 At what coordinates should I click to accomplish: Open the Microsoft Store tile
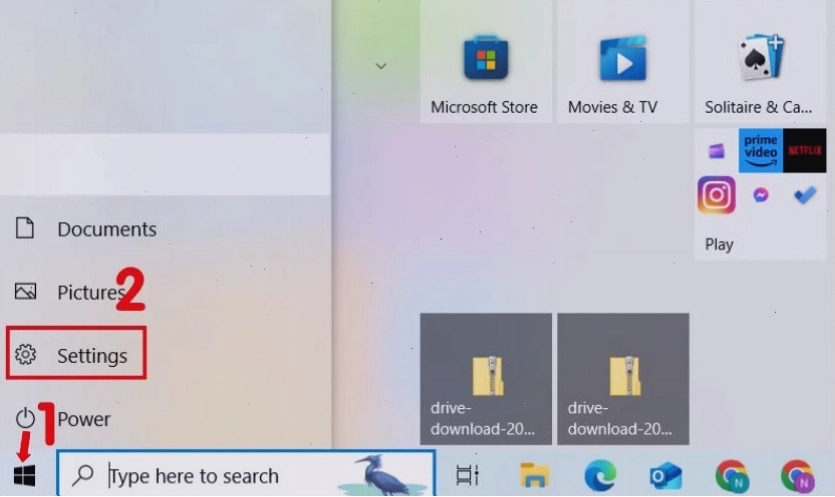pos(485,61)
